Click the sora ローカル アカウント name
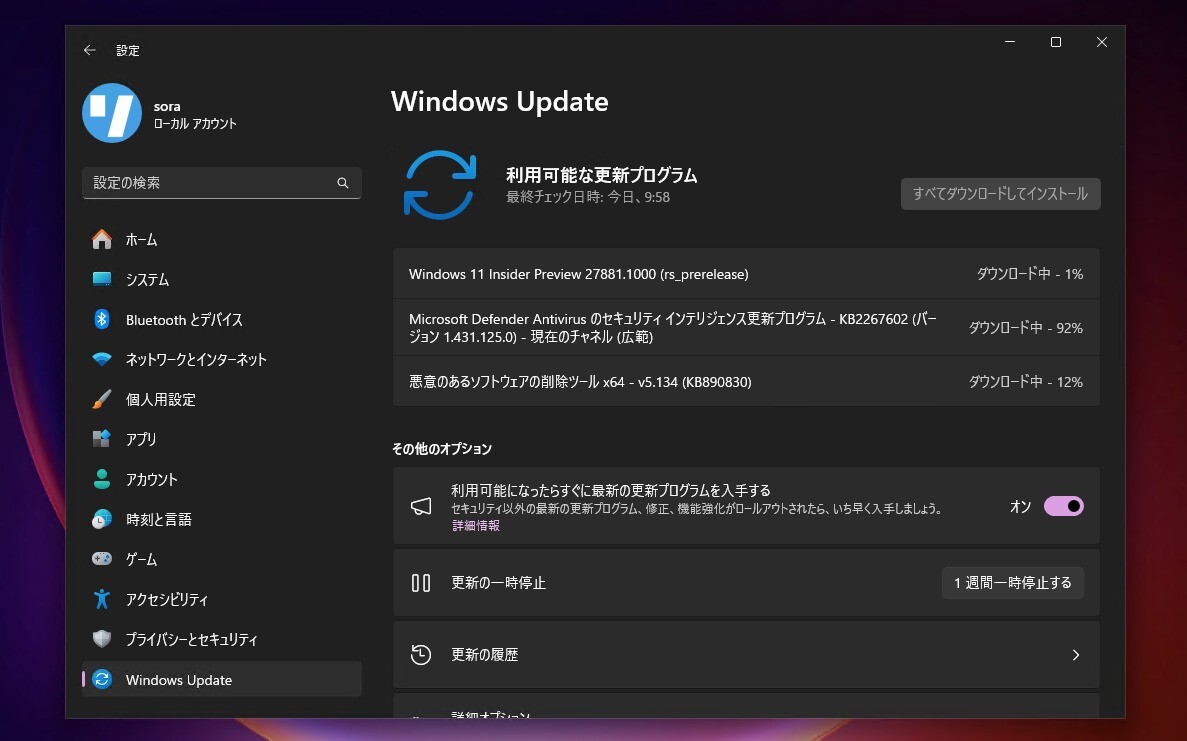This screenshot has width=1187, height=741. pos(195,114)
